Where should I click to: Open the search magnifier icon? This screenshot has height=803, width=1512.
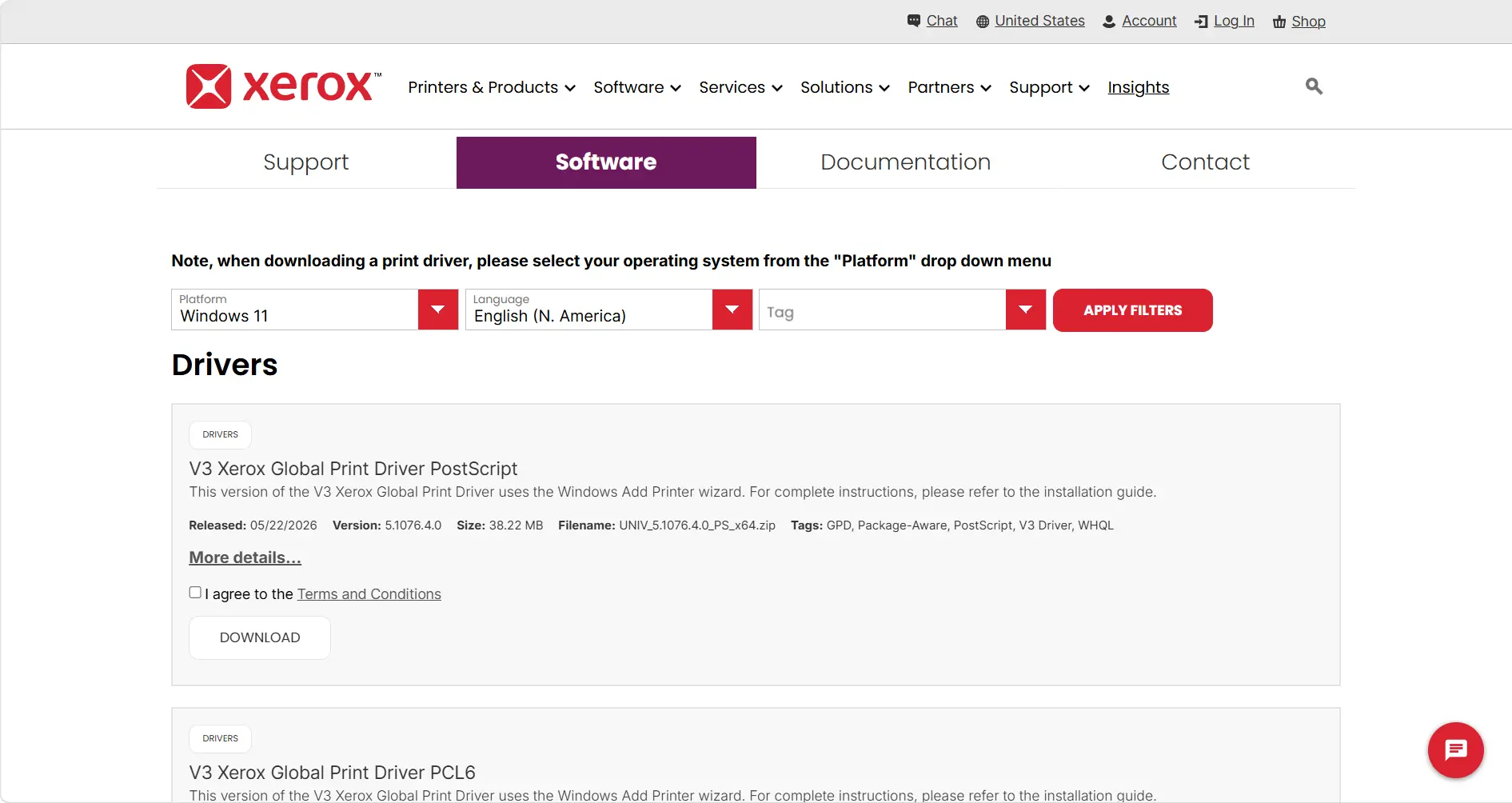point(1314,86)
